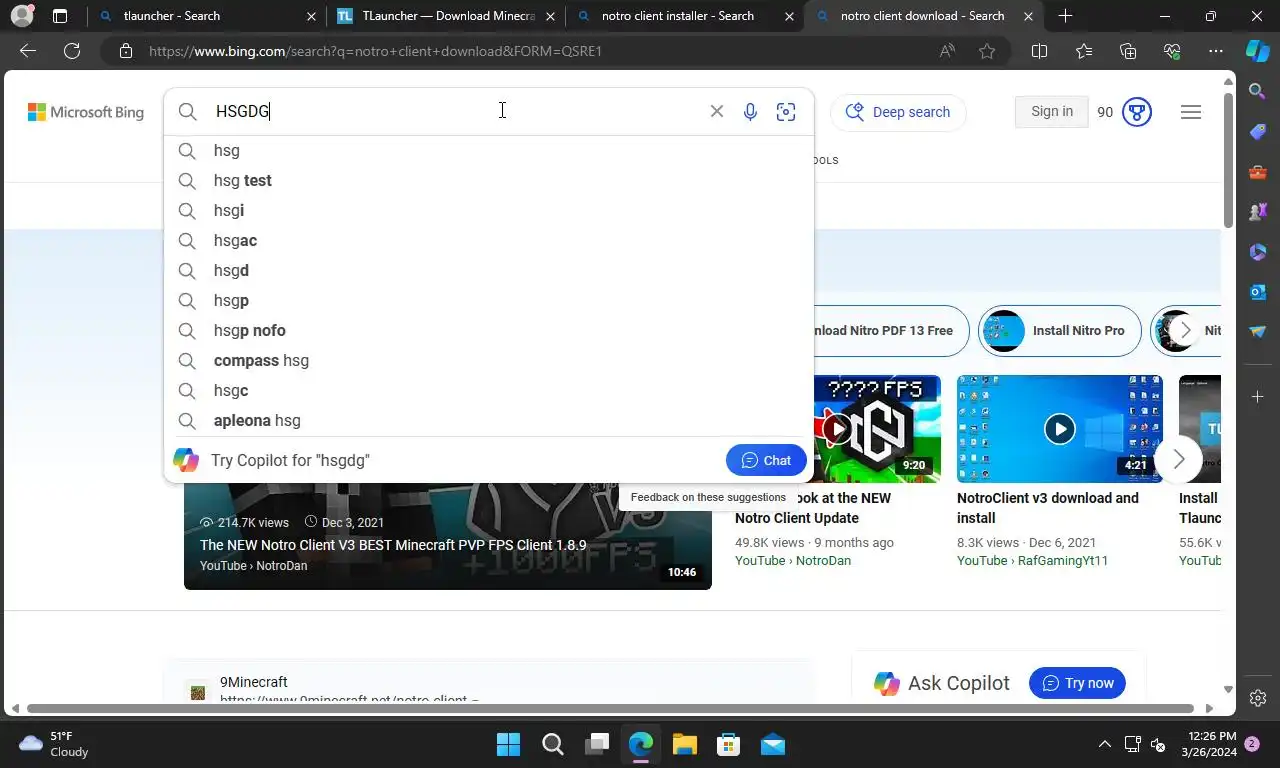The width and height of the screenshot is (1280, 768).
Task: Open Microsoft 365 icon in the sidebar
Action: tap(1258, 252)
